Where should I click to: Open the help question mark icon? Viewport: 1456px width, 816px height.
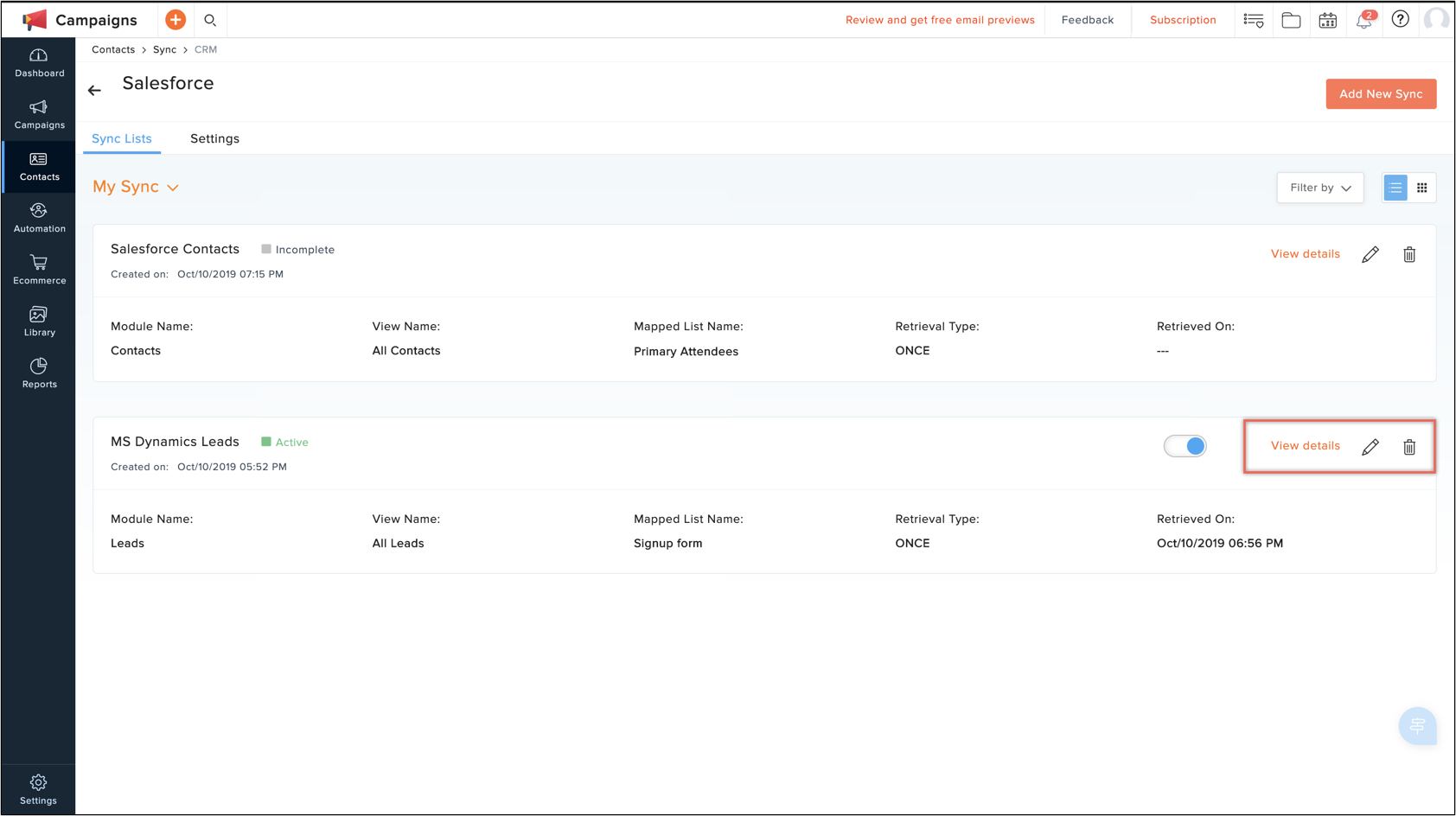click(1401, 19)
